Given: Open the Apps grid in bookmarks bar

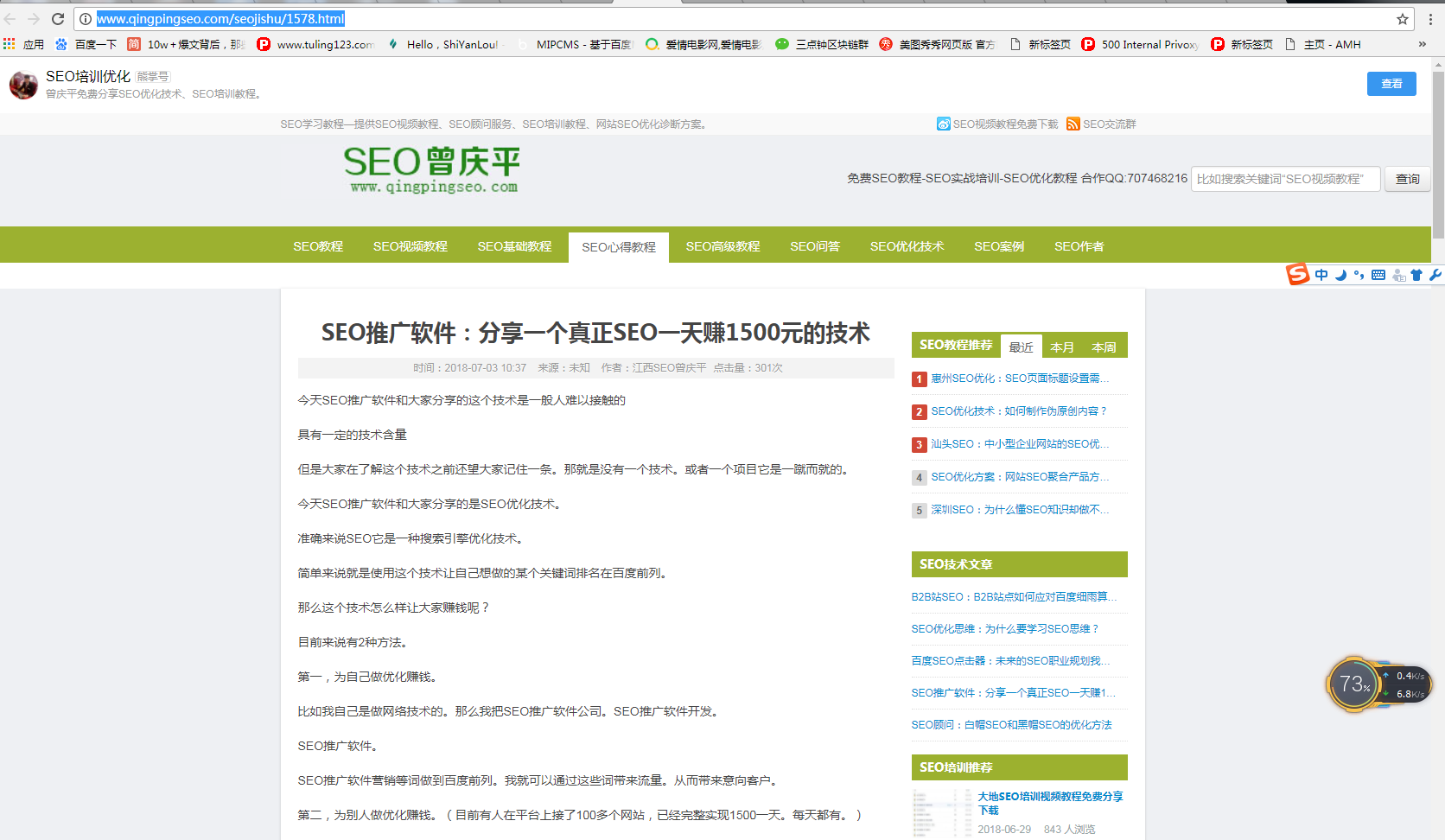Looking at the screenshot, I should [10, 44].
